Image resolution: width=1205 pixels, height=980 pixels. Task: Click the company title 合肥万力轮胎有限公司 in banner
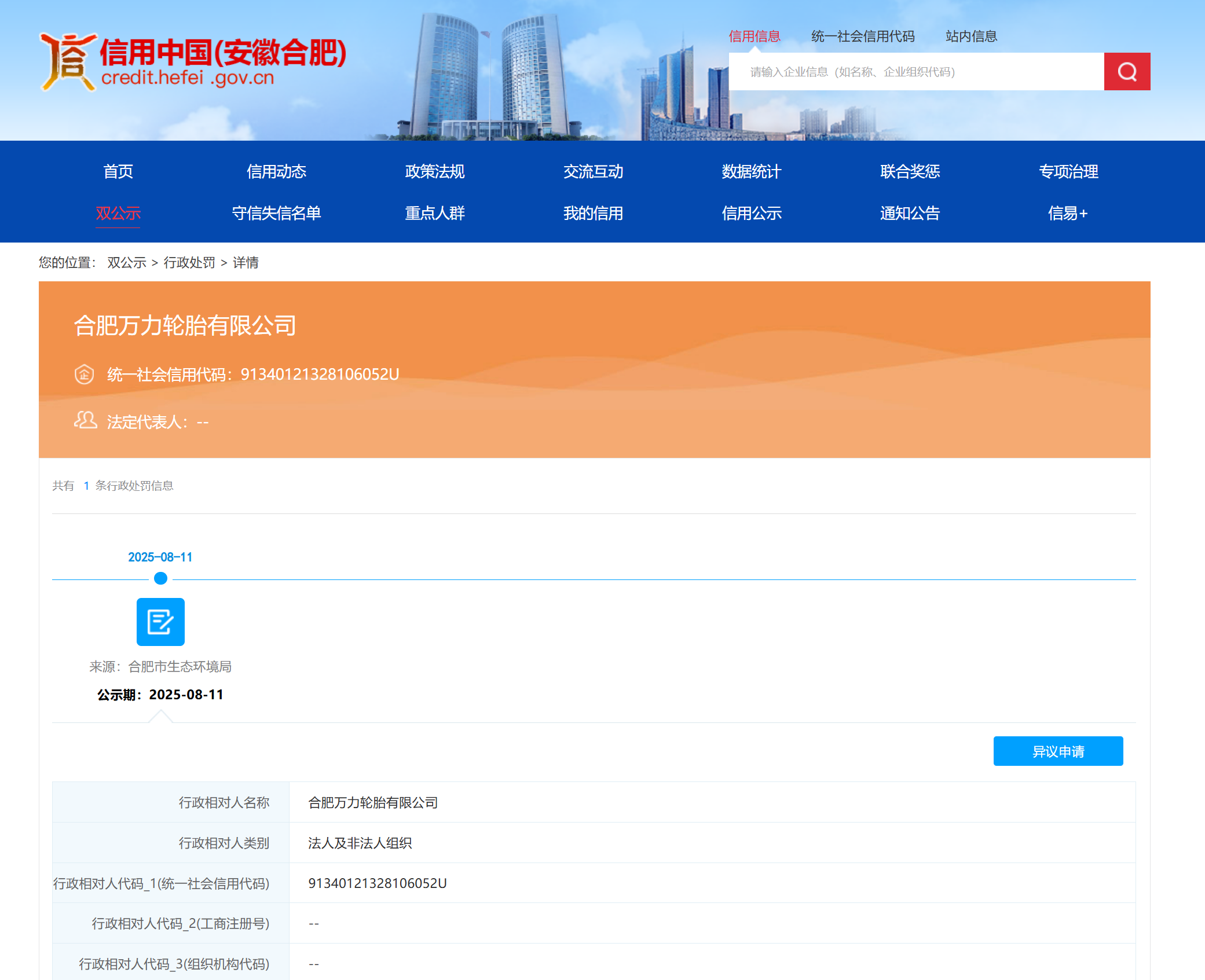185,325
